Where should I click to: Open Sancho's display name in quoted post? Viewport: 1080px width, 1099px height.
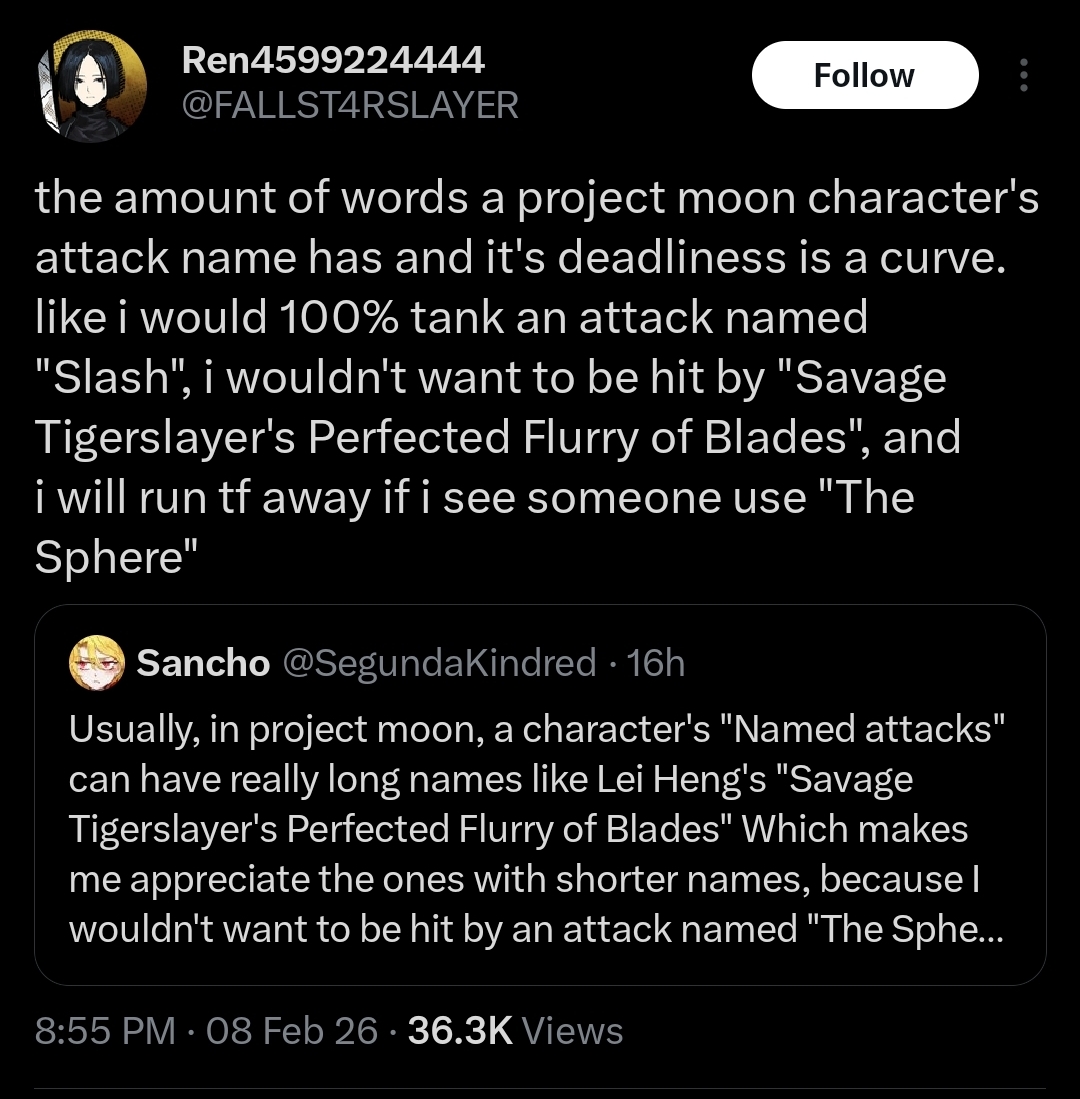pyautogui.click(x=203, y=663)
